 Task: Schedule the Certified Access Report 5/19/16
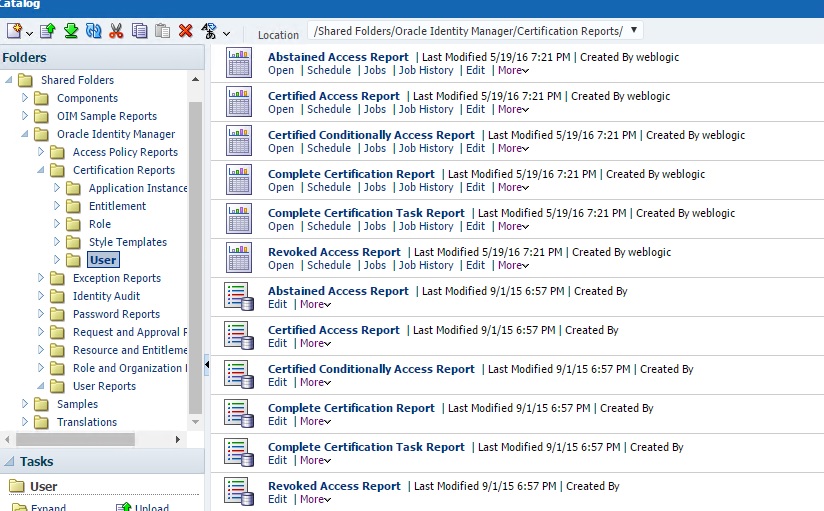[329, 109]
